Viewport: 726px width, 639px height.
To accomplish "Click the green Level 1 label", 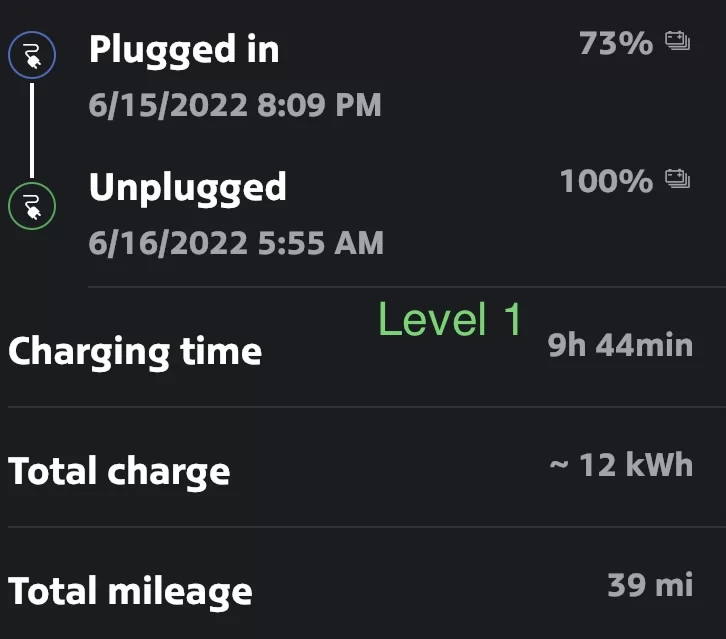I will [x=450, y=320].
